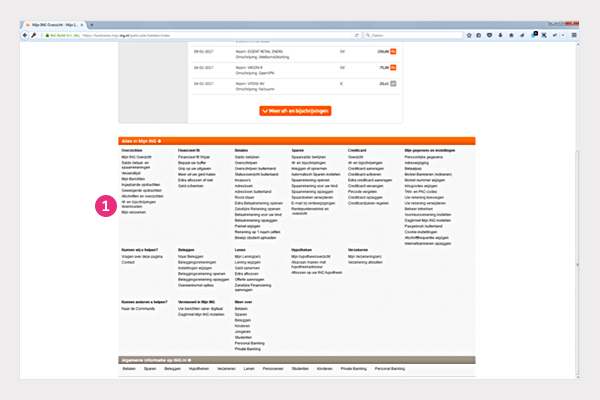Open Spaarrekening openen link
Screen dimensions: 600x400
click(x=310, y=180)
